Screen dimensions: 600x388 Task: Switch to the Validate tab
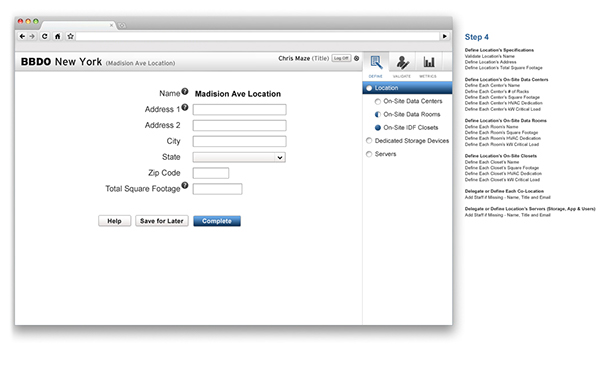[402, 65]
